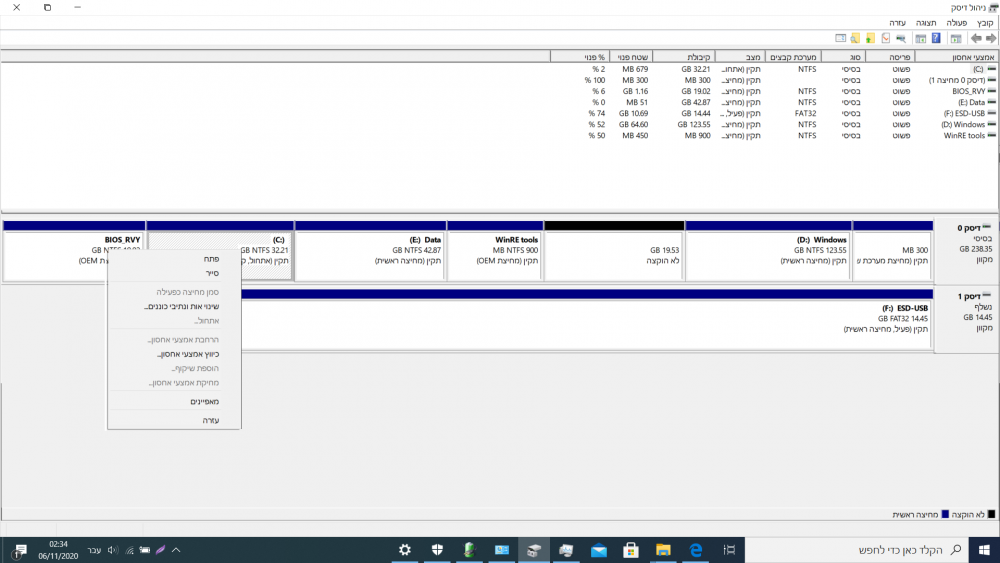This screenshot has width=1000, height=563.
Task: Open File Explorer from the taskbar
Action: [663, 550]
